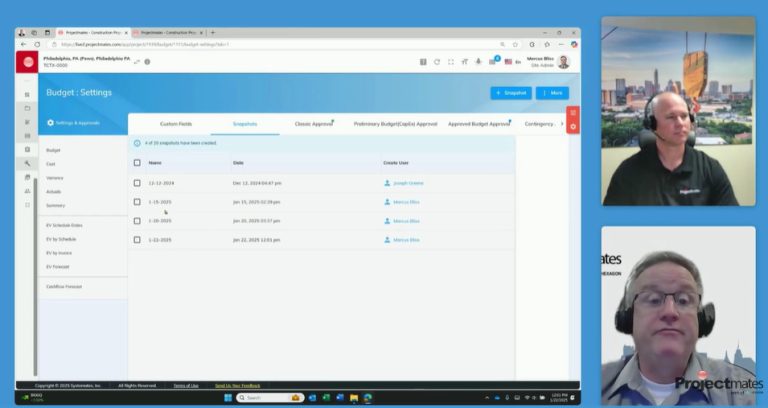Check the 1-15-2025 snapshot checkbox
This screenshot has width=768, height=408.
click(137, 202)
